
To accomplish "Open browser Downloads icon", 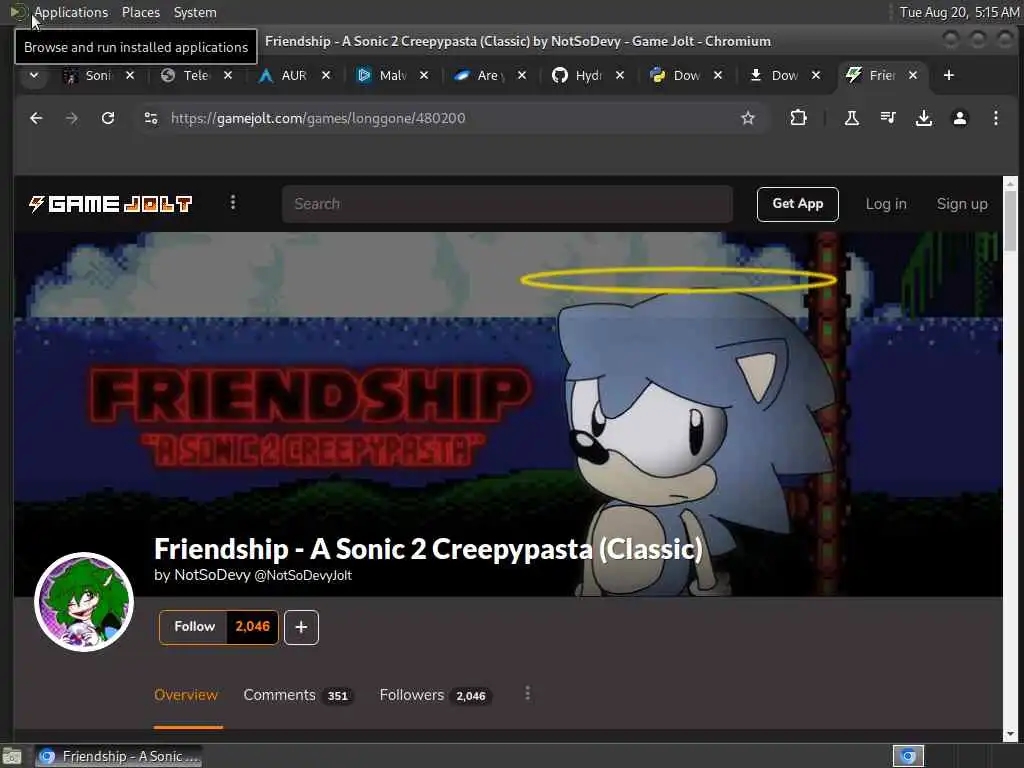I will pos(923,118).
